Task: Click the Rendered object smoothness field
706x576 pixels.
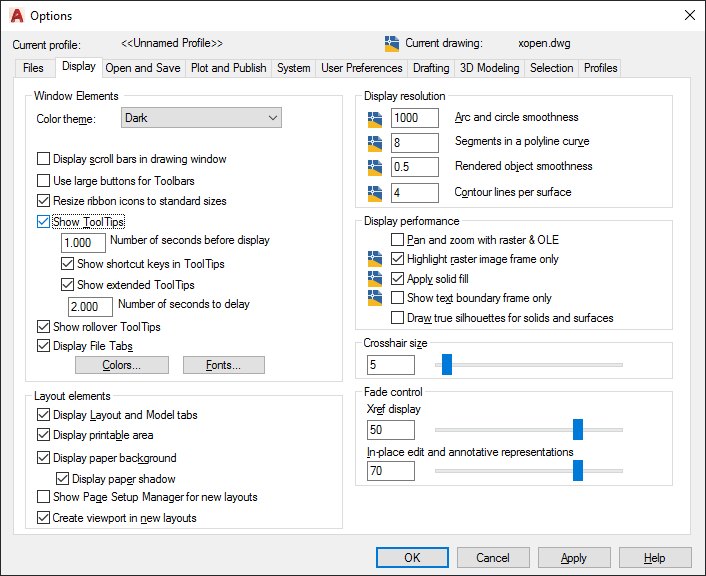Action: pyautogui.click(x=415, y=167)
